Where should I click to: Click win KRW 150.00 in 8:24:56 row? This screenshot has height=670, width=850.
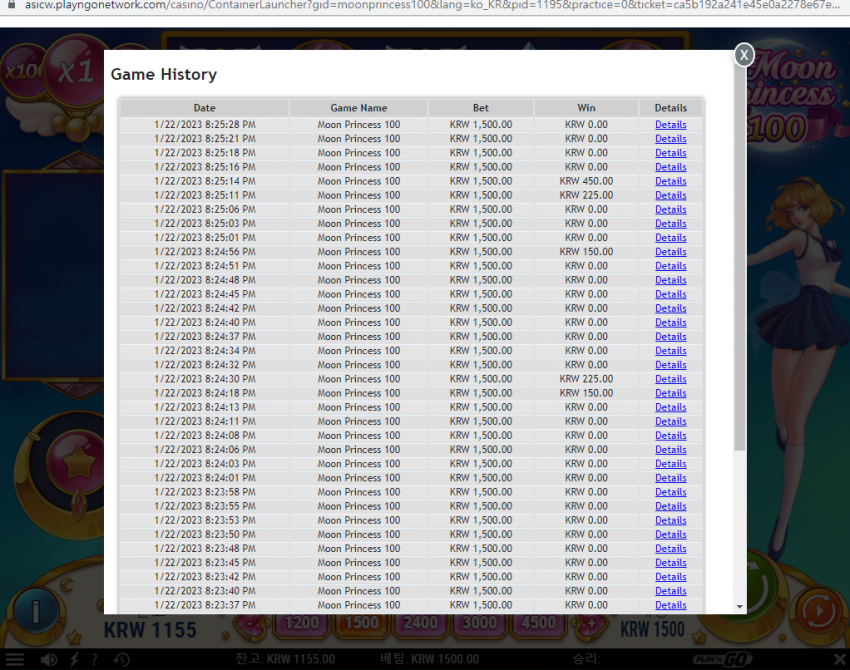[586, 252]
